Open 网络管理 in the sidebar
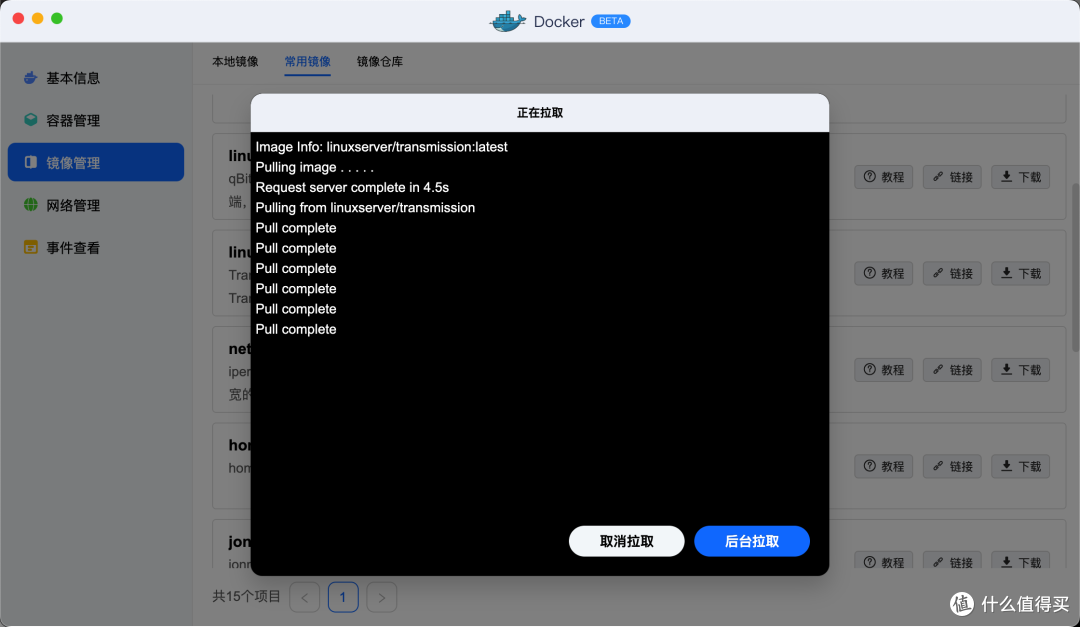 point(96,205)
